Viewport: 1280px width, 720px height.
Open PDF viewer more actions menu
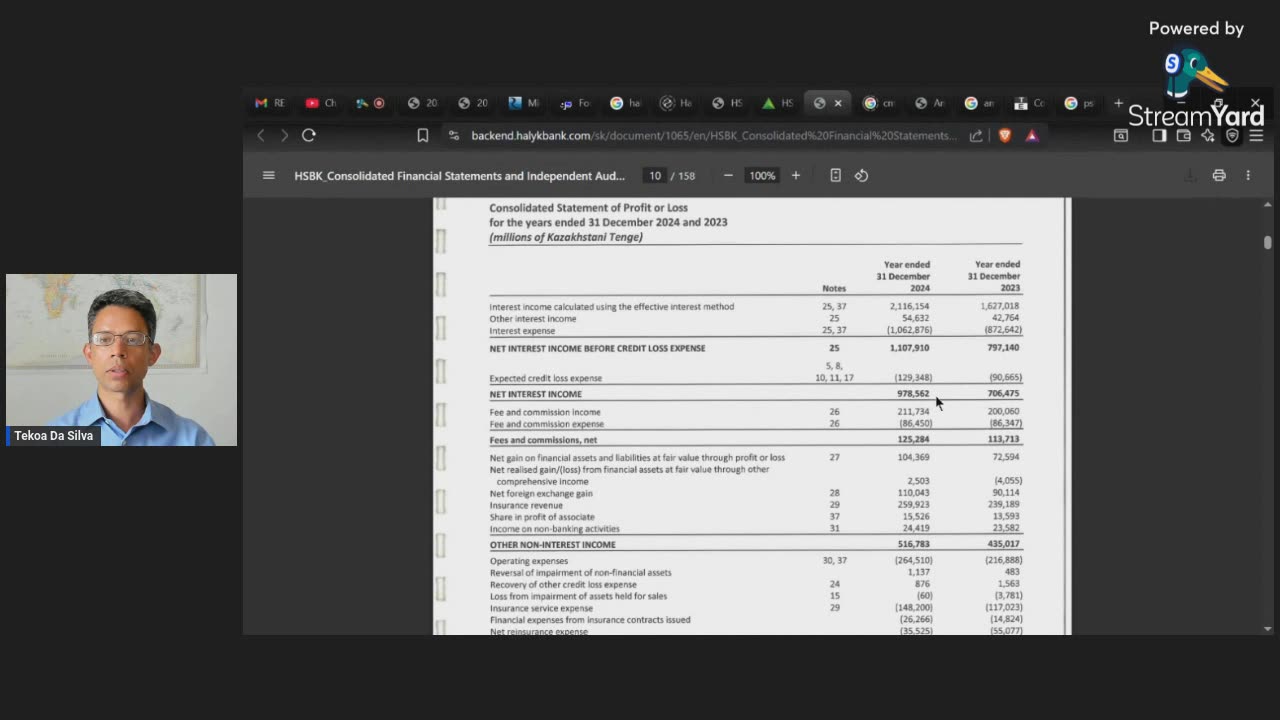(x=1248, y=175)
